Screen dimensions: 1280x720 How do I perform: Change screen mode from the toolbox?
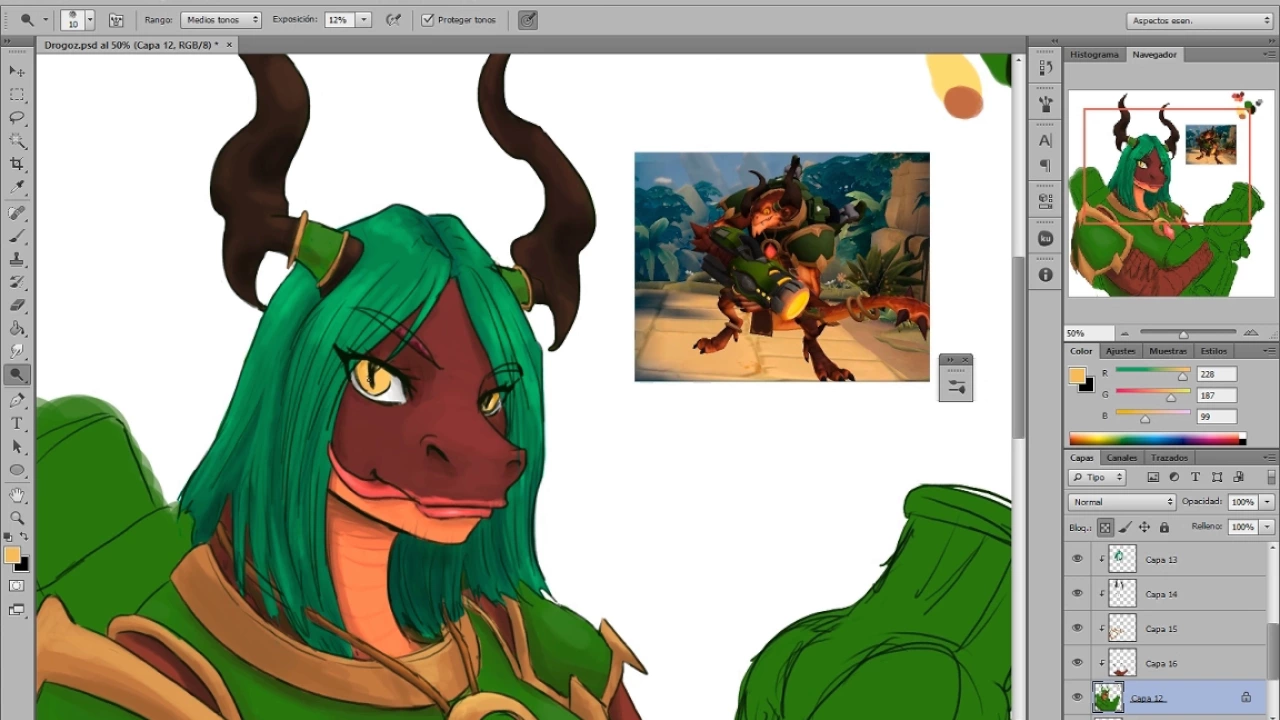coord(17,609)
